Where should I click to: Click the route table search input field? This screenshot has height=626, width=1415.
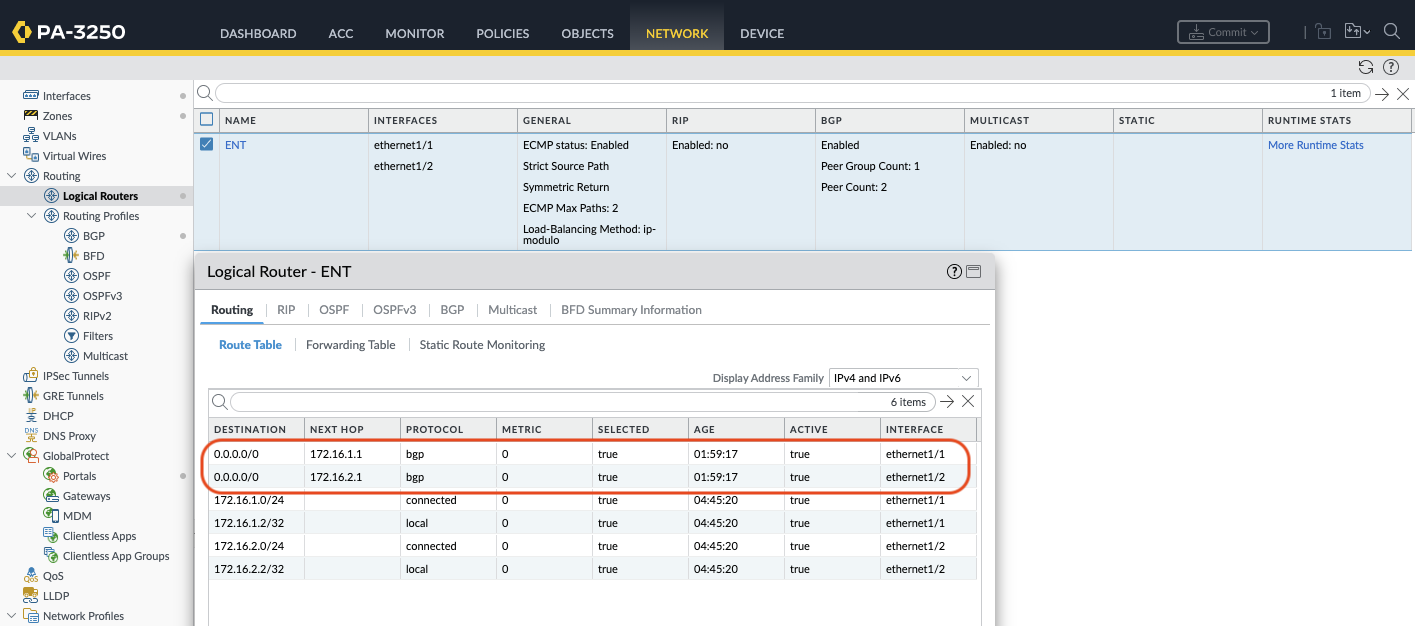(550, 402)
